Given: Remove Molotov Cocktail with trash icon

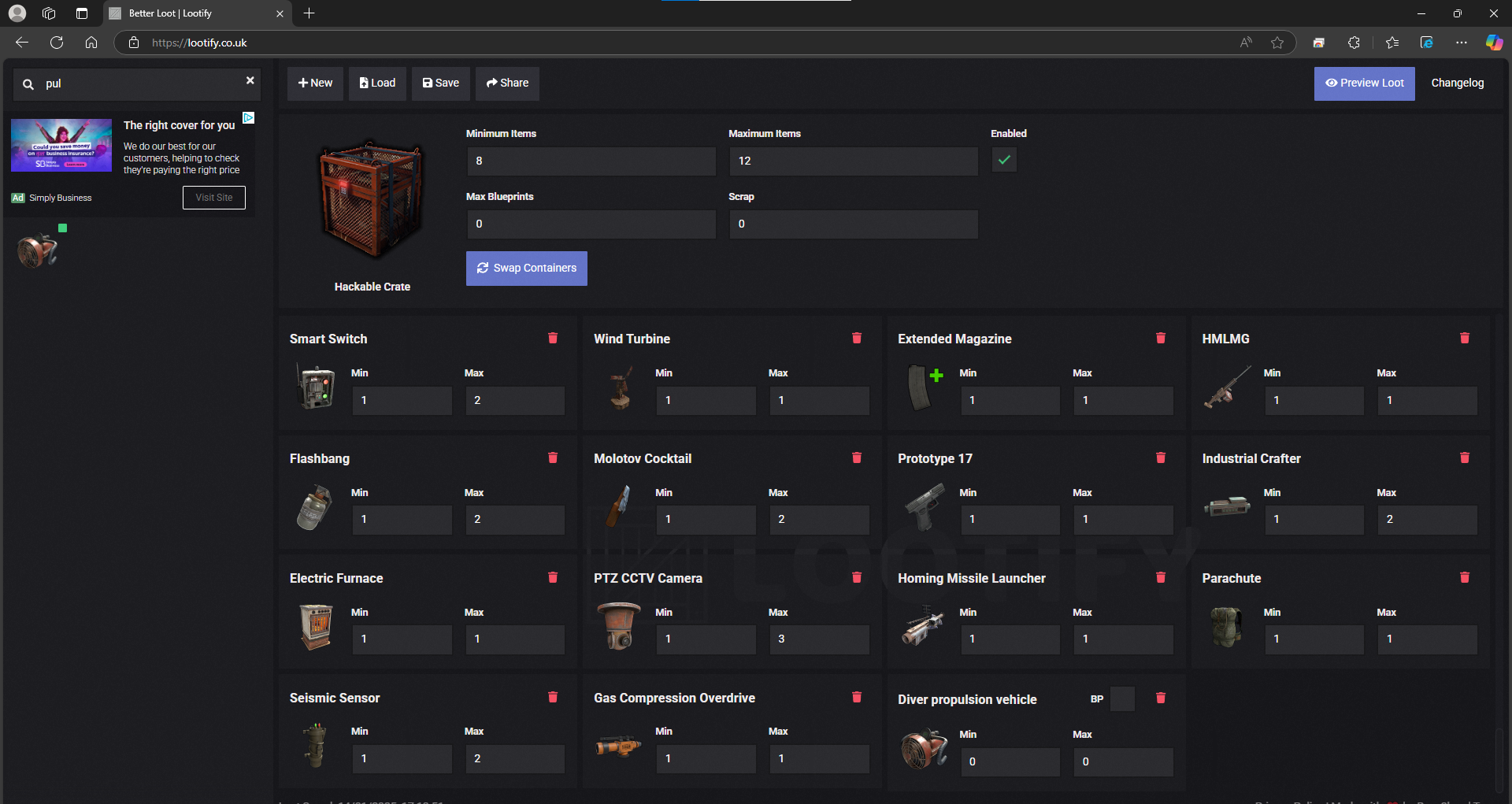Looking at the screenshot, I should (x=857, y=458).
